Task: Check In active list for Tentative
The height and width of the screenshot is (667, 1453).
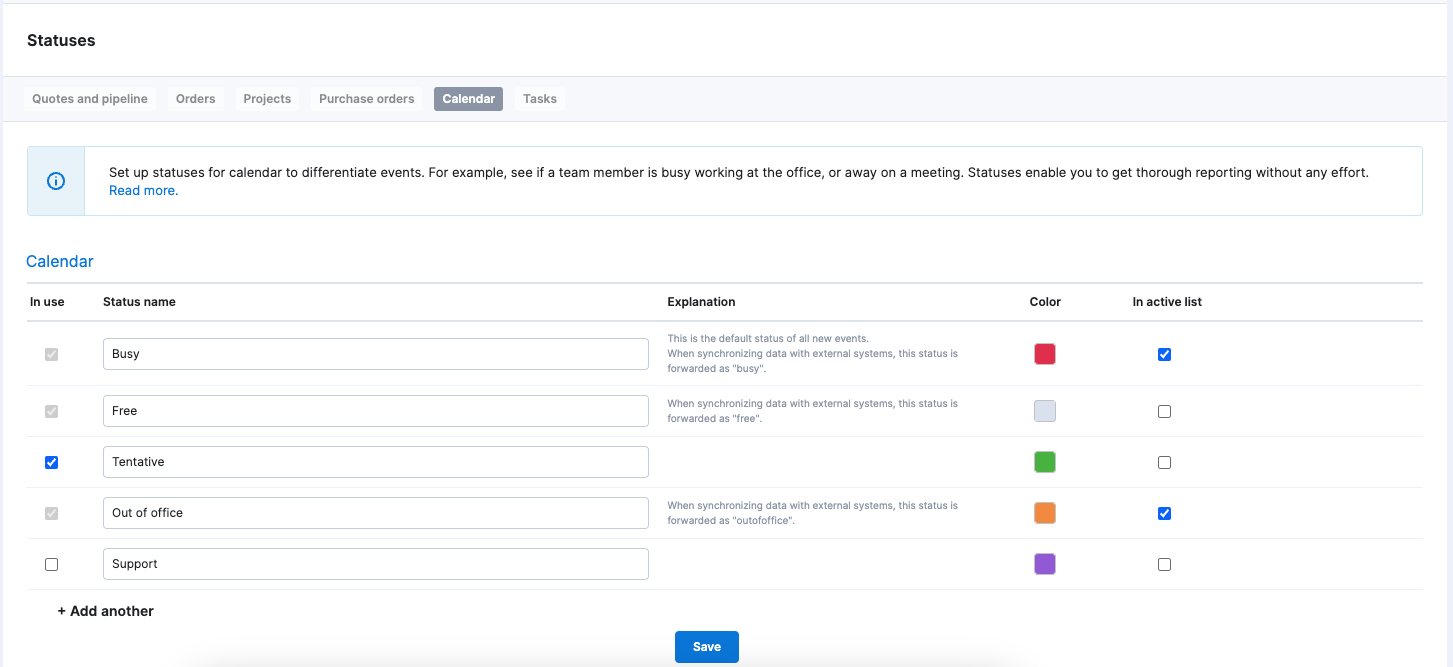Action: click(1164, 462)
